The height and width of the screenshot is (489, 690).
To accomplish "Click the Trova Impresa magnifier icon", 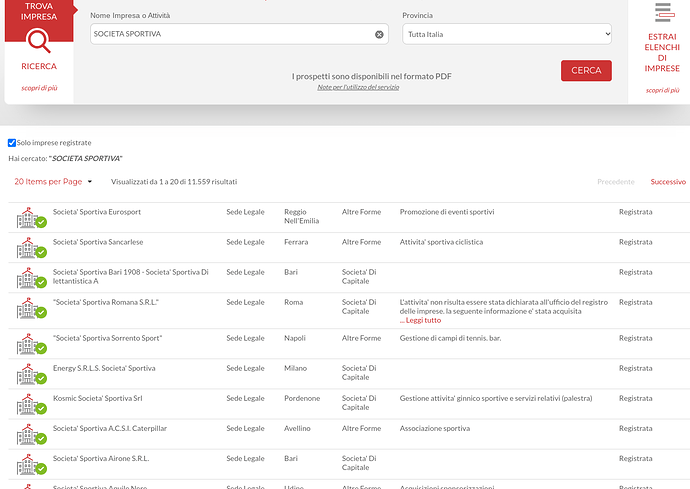I will coord(39,41).
